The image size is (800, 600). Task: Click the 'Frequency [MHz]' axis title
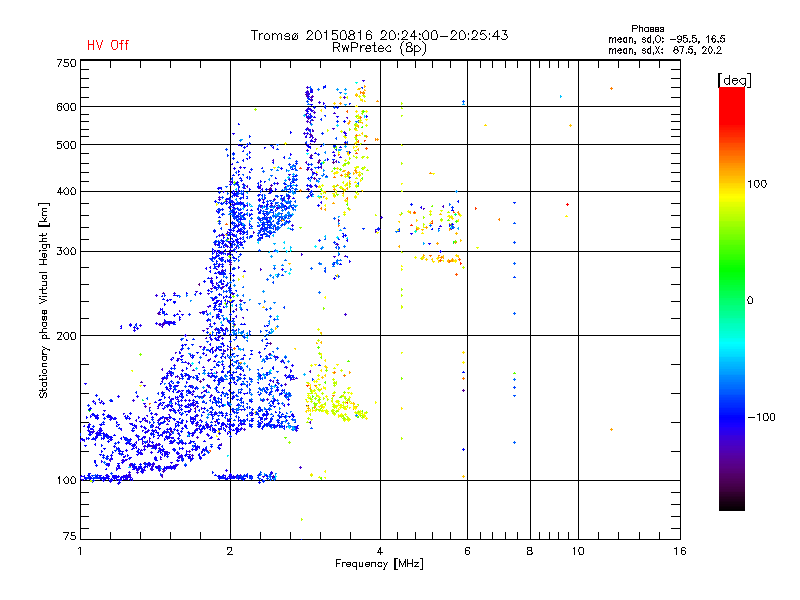[379, 564]
